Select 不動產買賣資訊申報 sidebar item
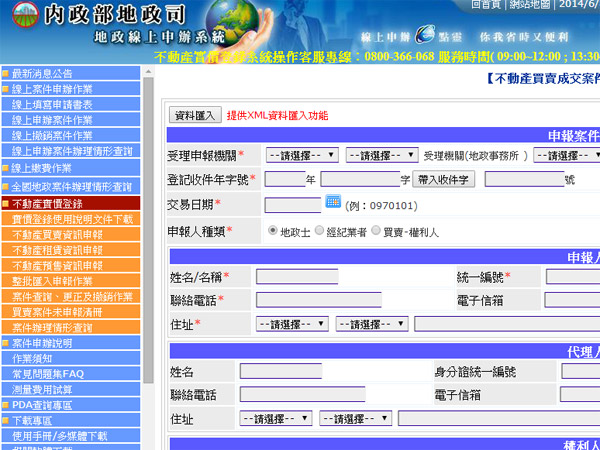 [x=57, y=234]
